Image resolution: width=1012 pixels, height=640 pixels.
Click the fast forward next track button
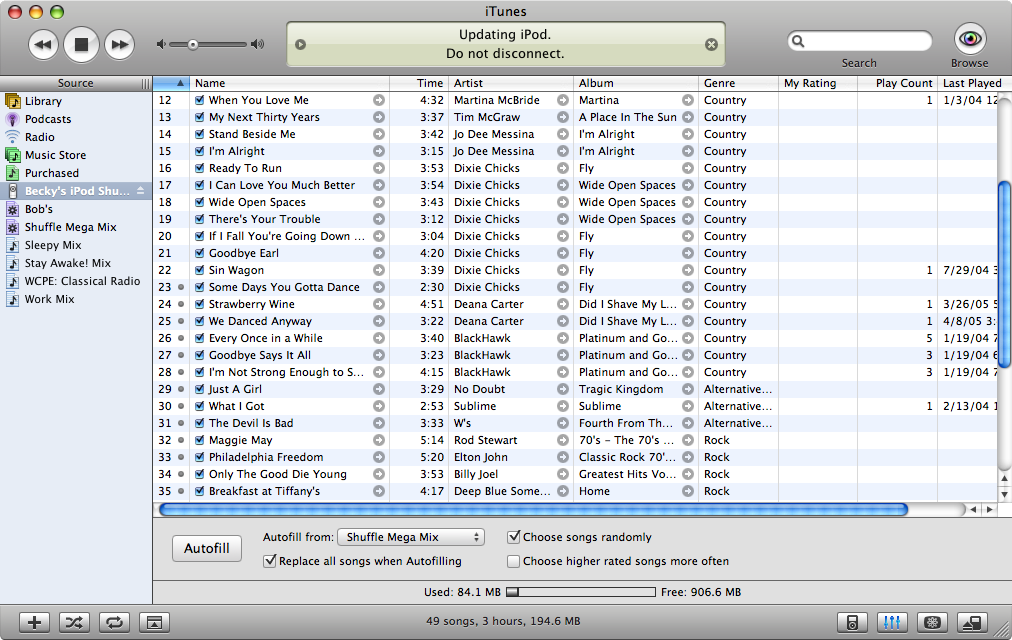click(119, 45)
